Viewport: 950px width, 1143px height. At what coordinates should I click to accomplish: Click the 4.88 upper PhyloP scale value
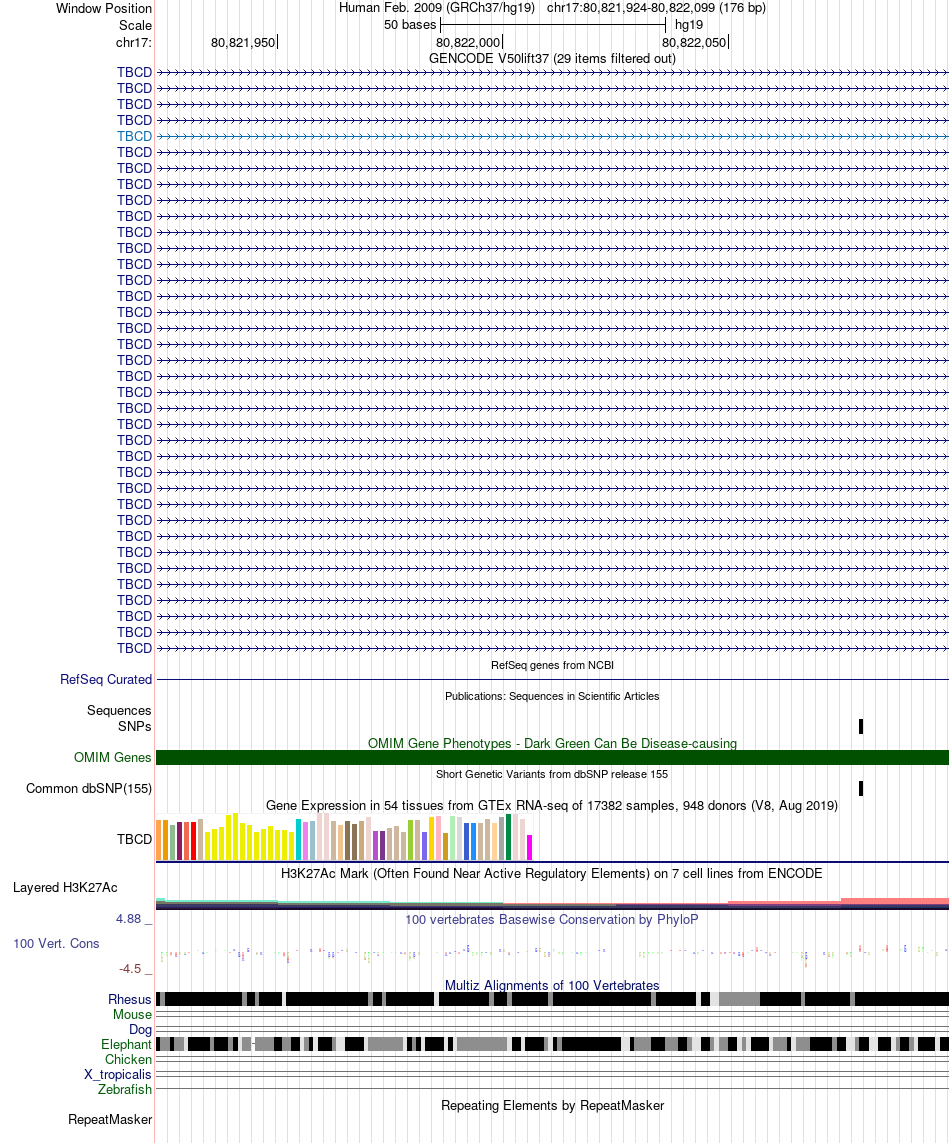click(128, 919)
